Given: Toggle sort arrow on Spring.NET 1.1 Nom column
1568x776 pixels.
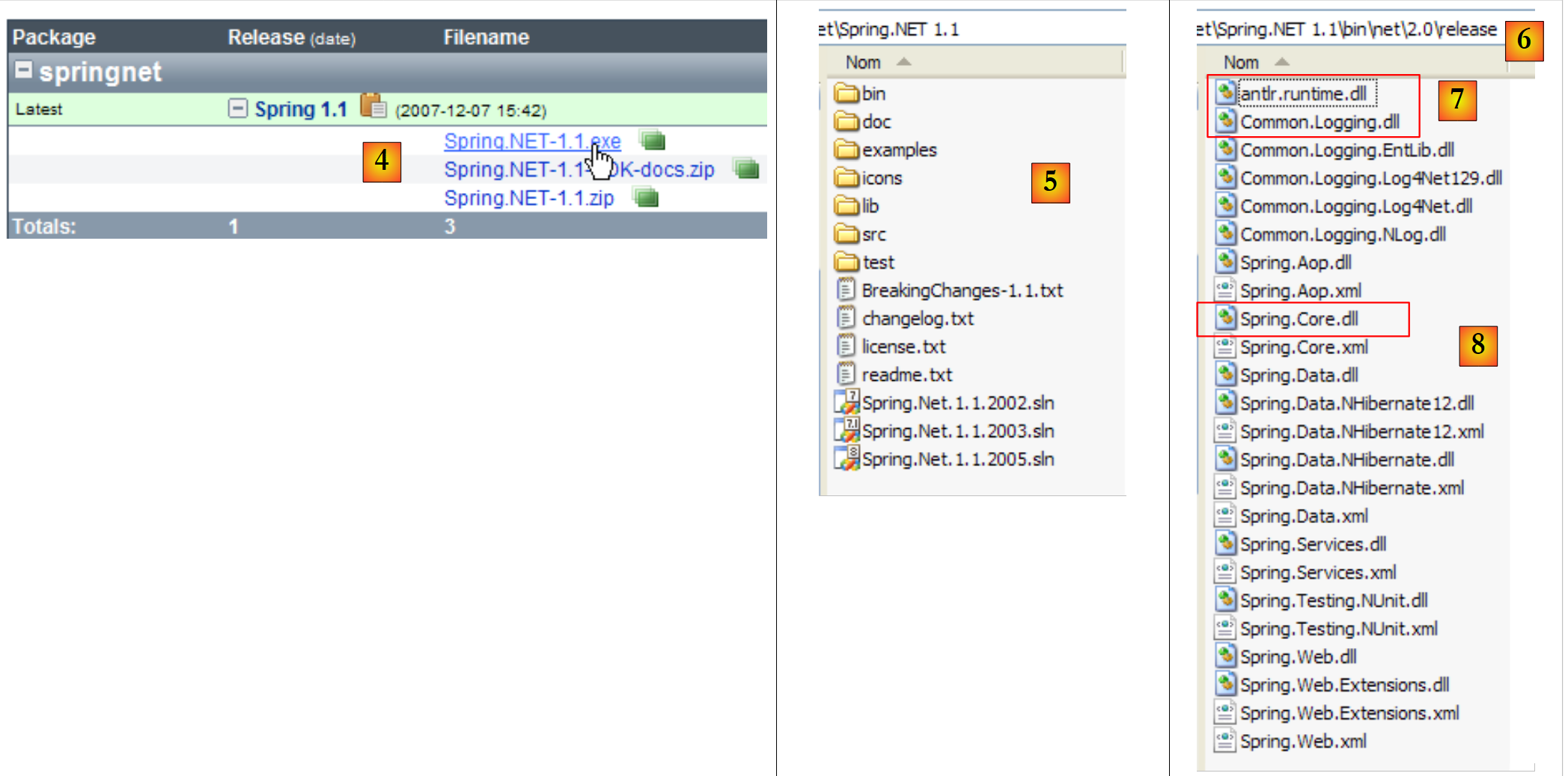Looking at the screenshot, I should tap(903, 62).
